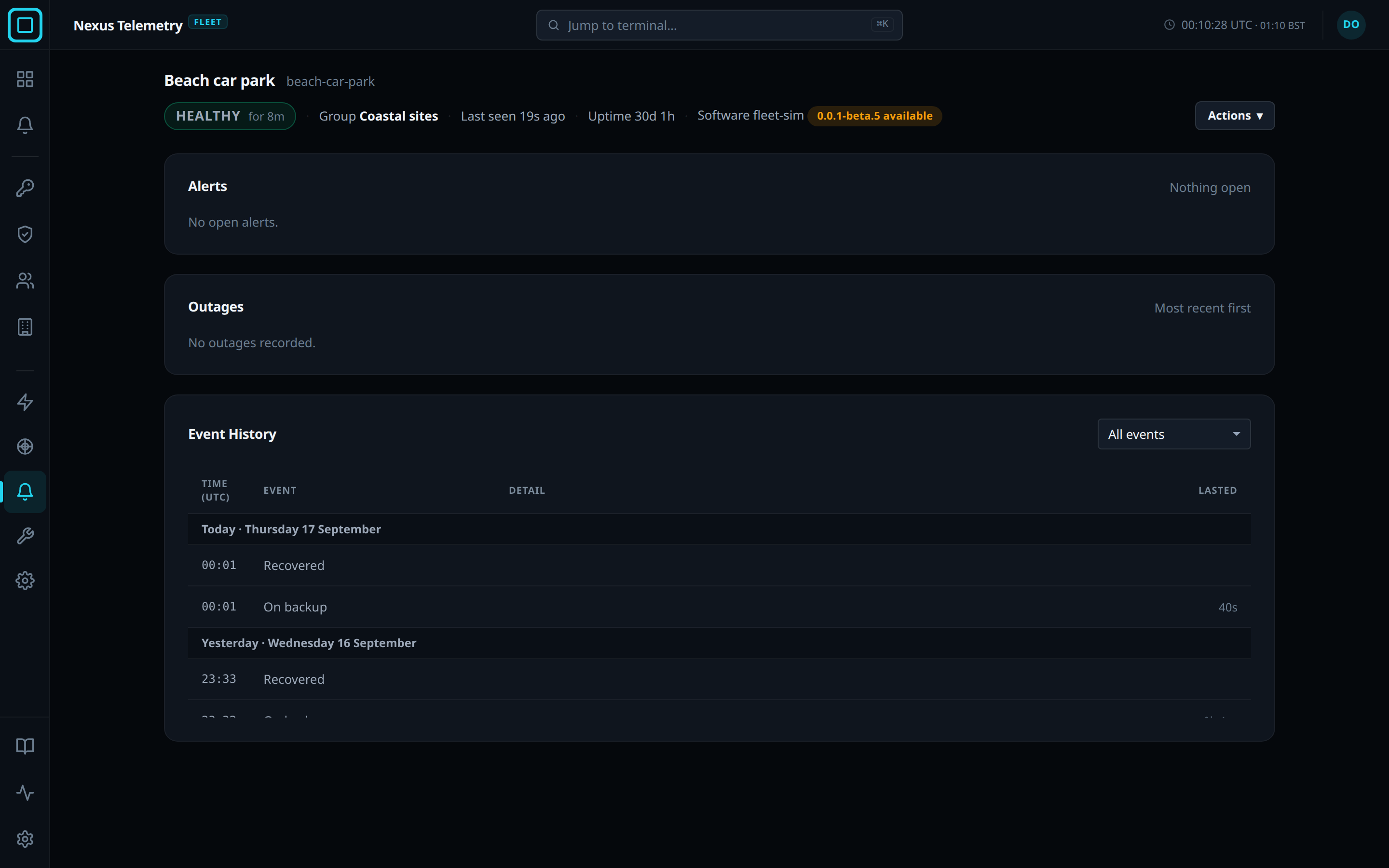The height and width of the screenshot is (868, 1389).
Task: Click the Nexus Telemetry square logo icon
Action: point(25,25)
